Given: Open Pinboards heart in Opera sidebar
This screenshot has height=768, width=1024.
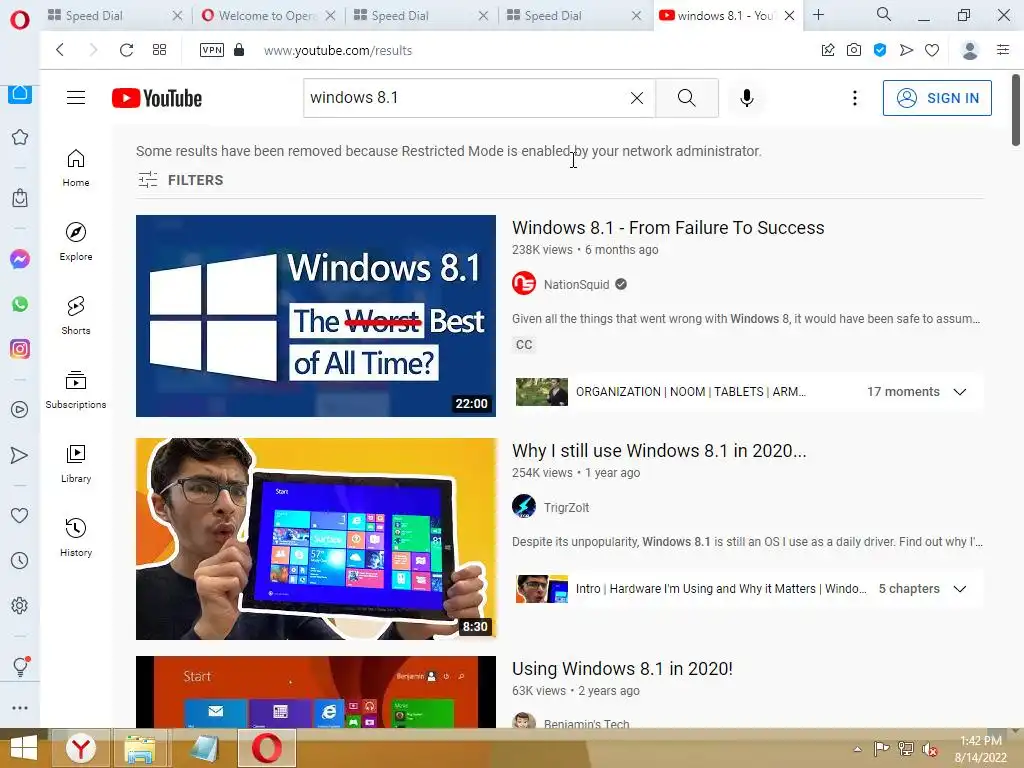Looking at the screenshot, I should coord(20,515).
